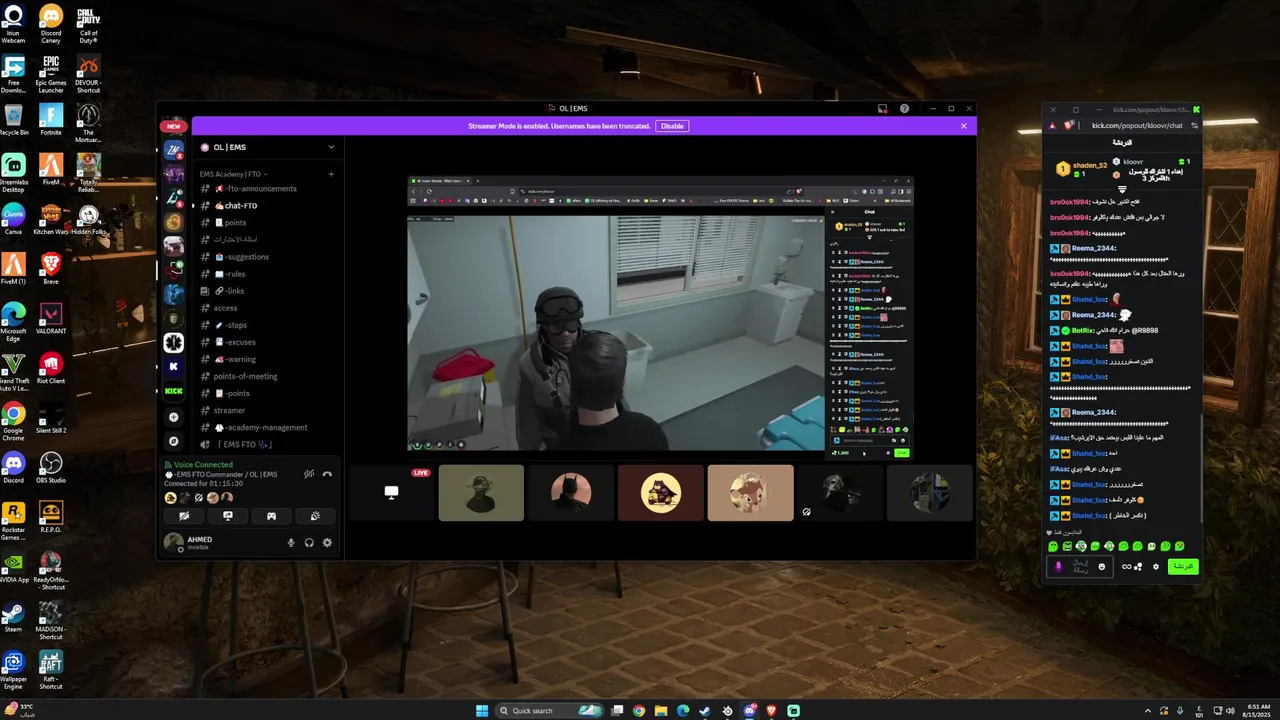Start an activity with the game controller button
Image resolution: width=1280 pixels, height=720 pixels.
pyautogui.click(x=271, y=516)
